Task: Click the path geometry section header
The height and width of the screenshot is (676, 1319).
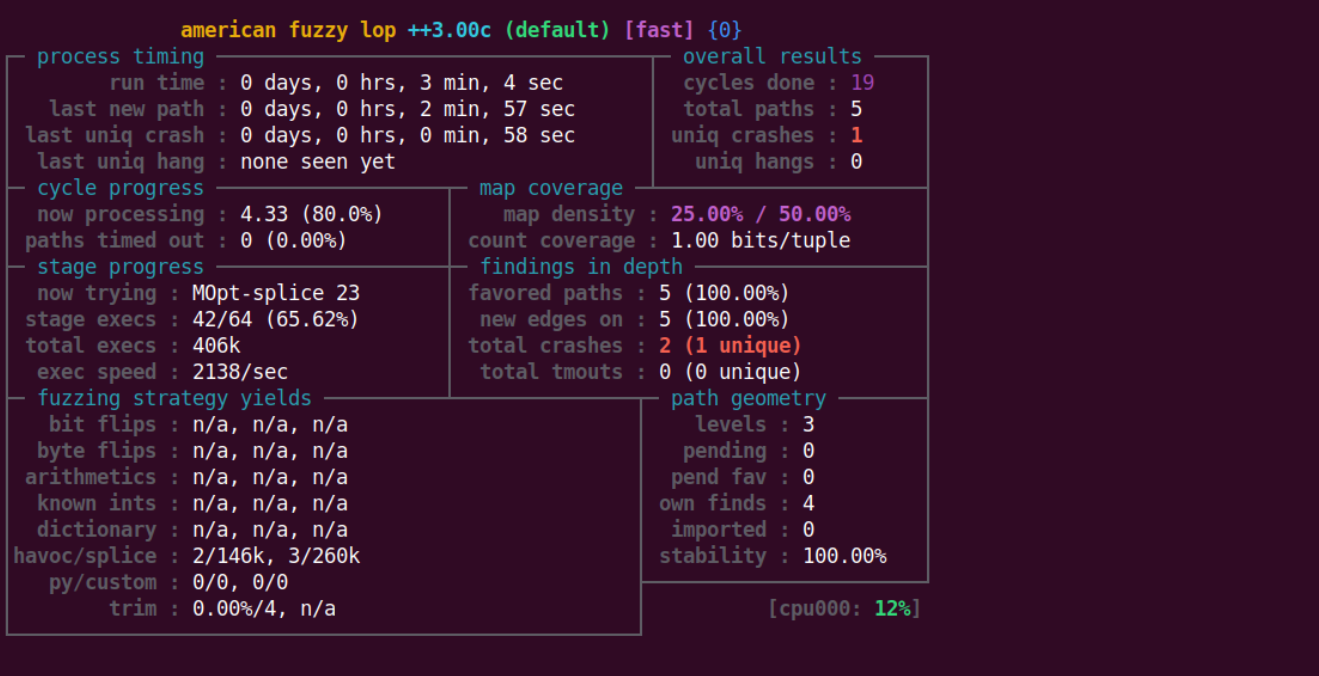Action: [x=748, y=399]
